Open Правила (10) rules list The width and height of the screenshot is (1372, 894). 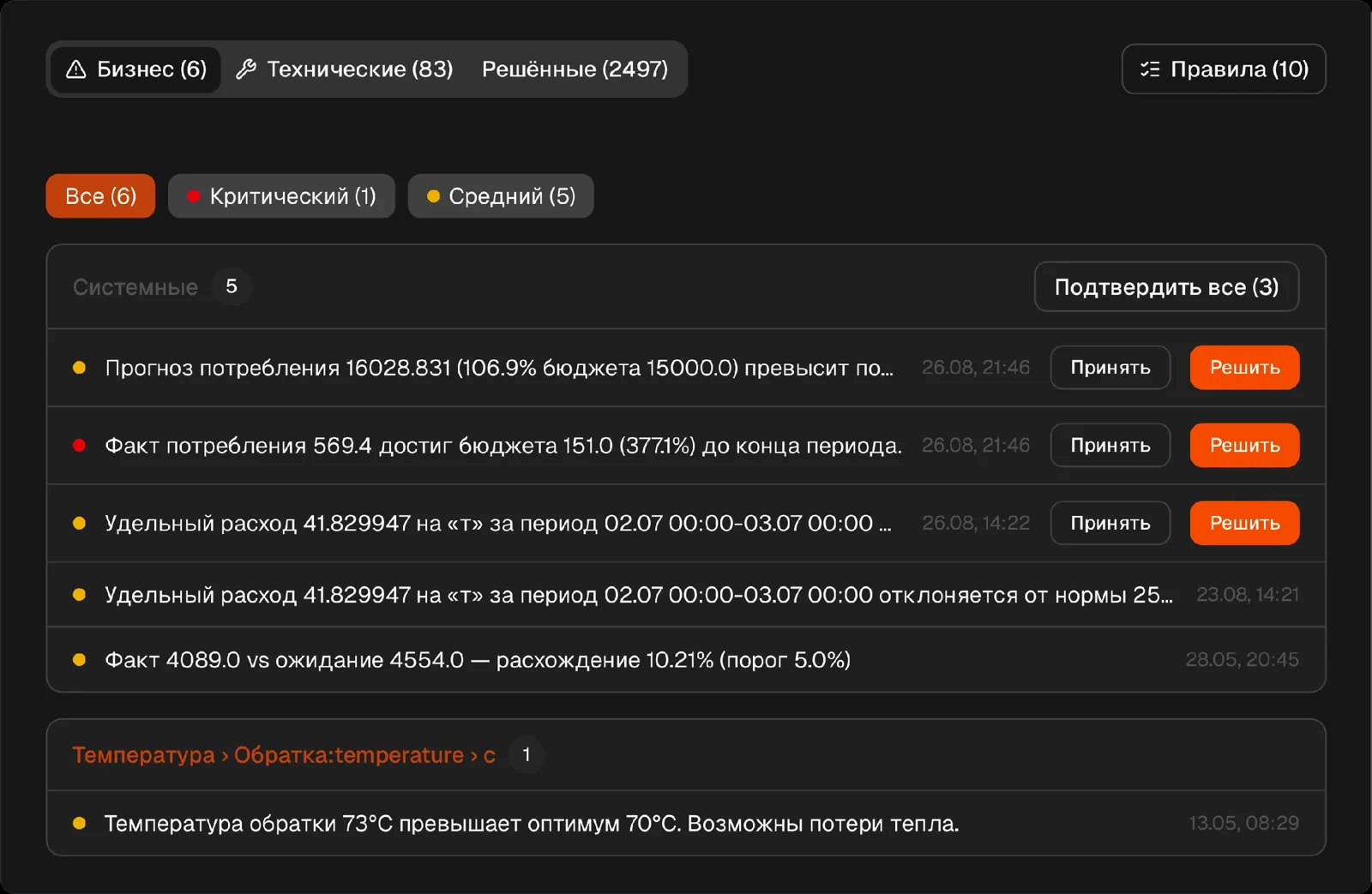coord(1224,69)
